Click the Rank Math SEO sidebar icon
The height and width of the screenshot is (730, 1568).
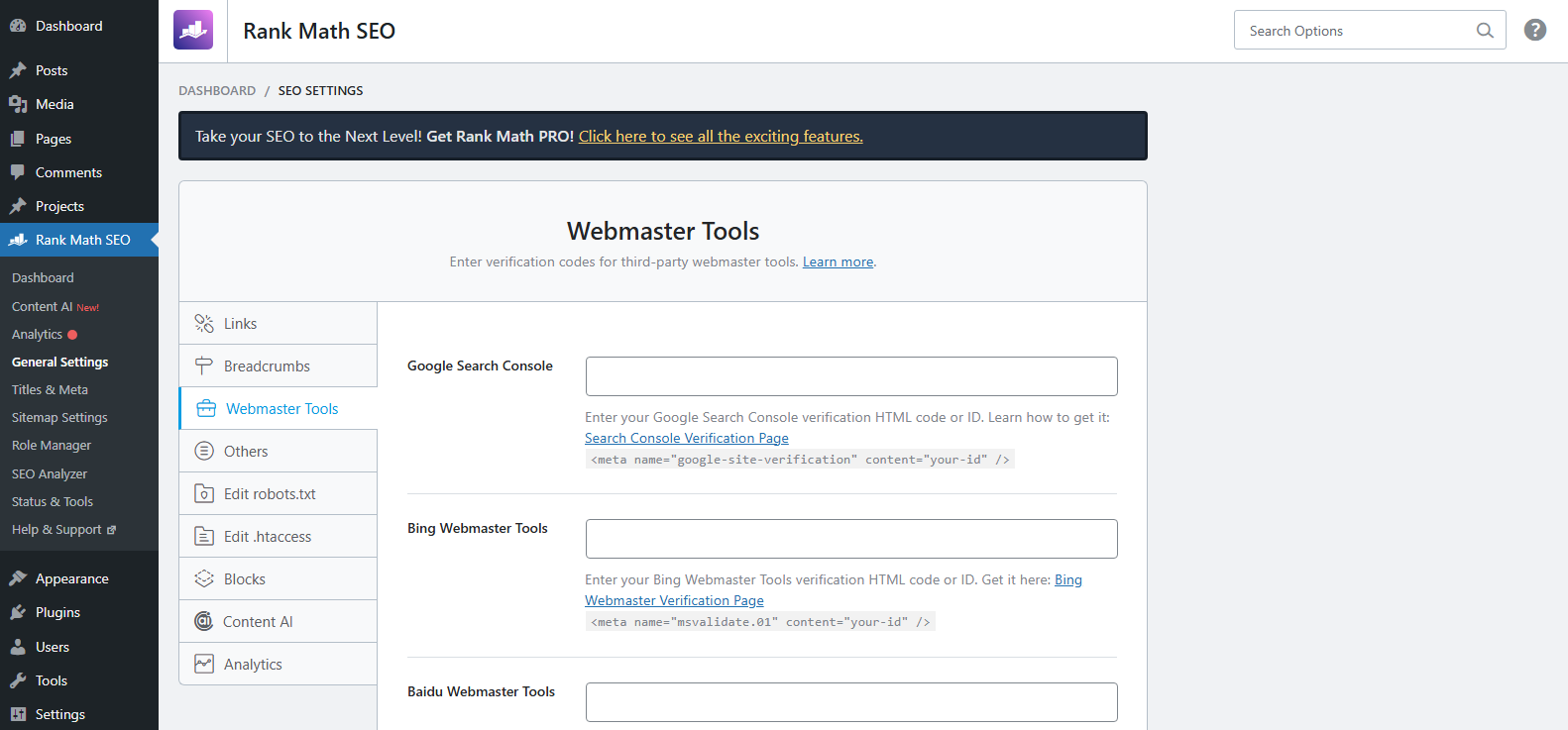(x=18, y=240)
